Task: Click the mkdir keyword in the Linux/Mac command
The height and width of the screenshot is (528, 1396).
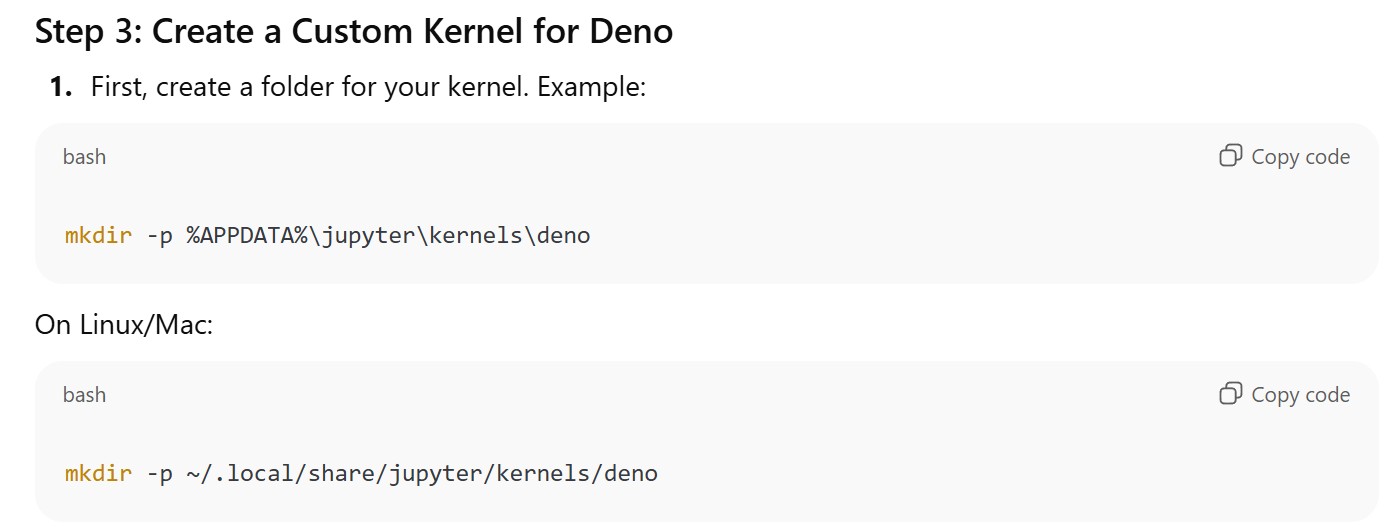Action: pos(98,473)
